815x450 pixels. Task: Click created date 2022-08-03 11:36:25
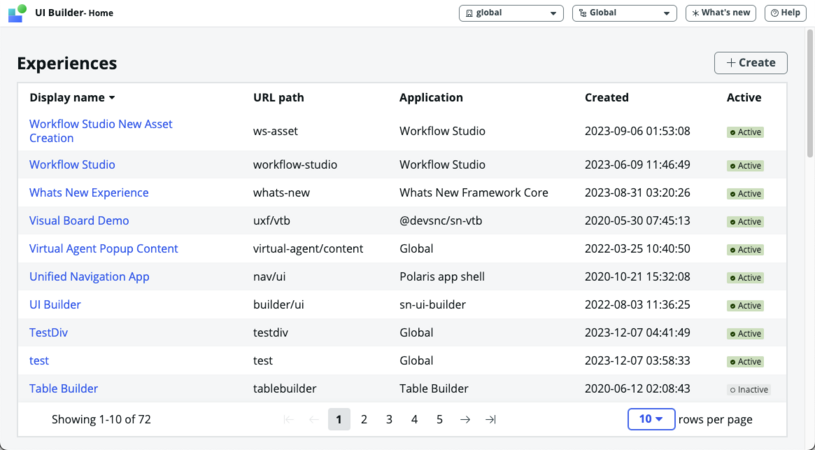(637, 305)
